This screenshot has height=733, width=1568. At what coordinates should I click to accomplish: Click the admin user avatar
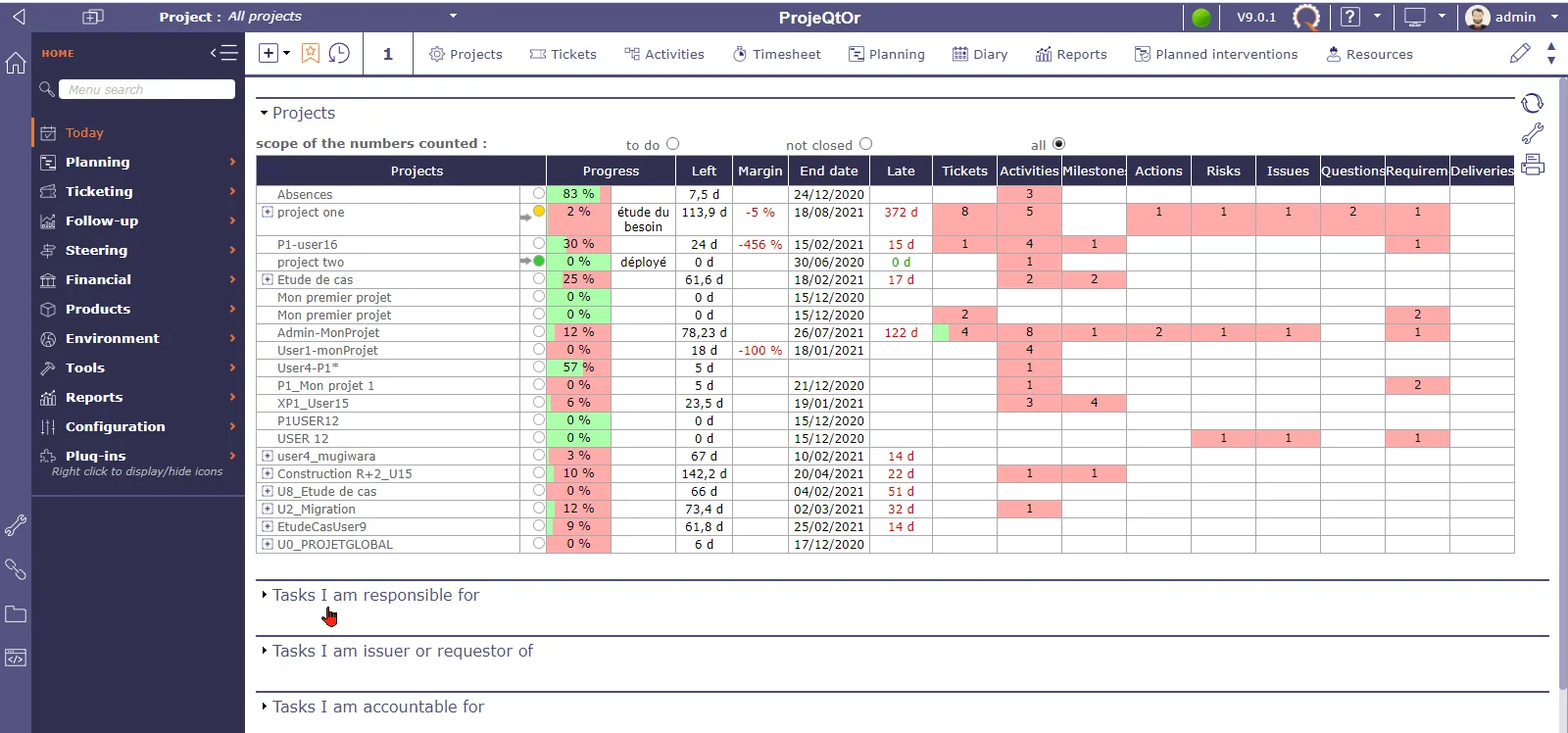pyautogui.click(x=1478, y=17)
